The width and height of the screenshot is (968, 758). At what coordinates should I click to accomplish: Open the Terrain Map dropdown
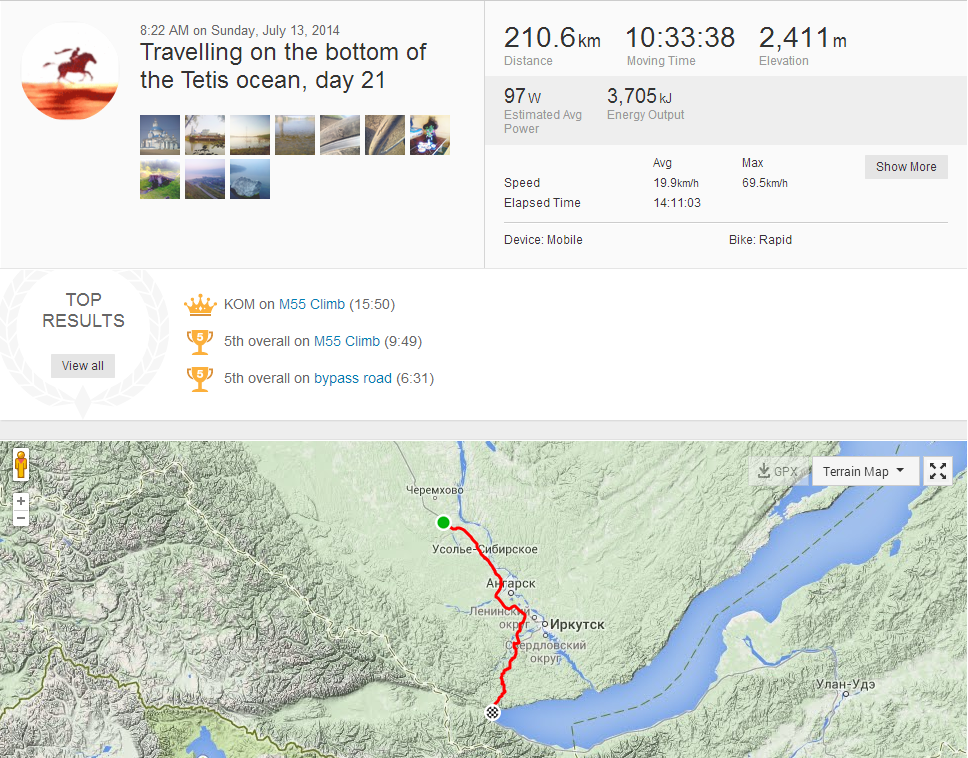pos(865,471)
